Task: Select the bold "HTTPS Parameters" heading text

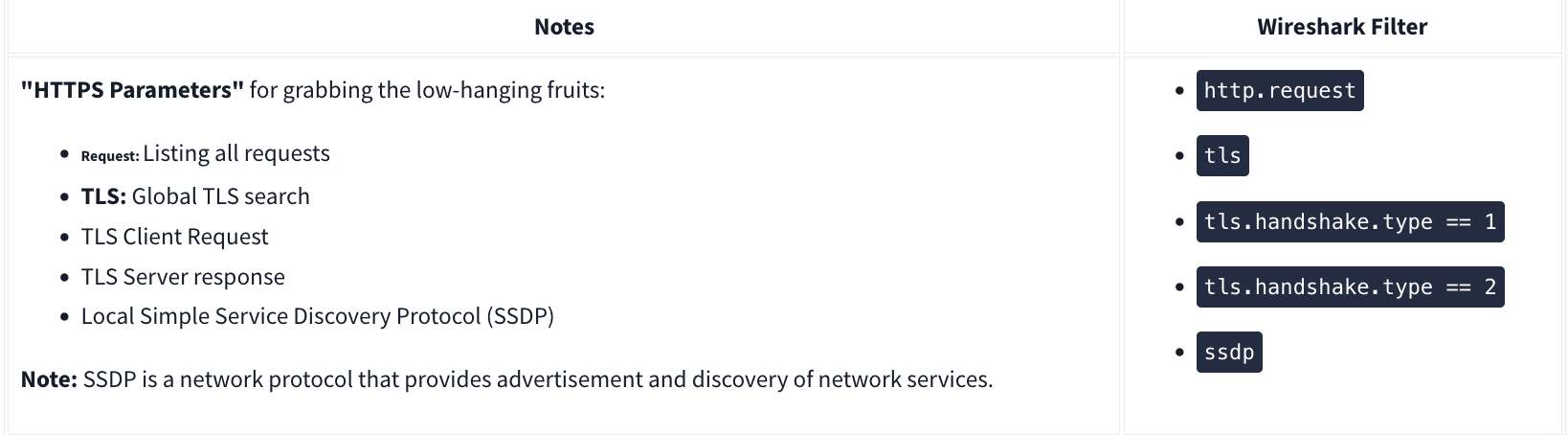Action: click(x=132, y=90)
